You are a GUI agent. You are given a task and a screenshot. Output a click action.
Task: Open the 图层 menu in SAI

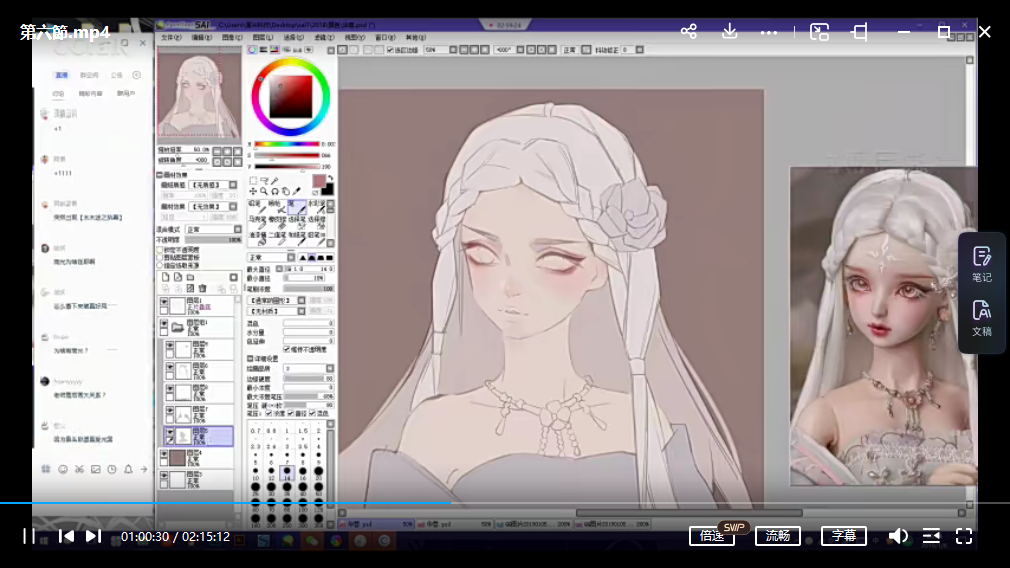tap(262, 38)
